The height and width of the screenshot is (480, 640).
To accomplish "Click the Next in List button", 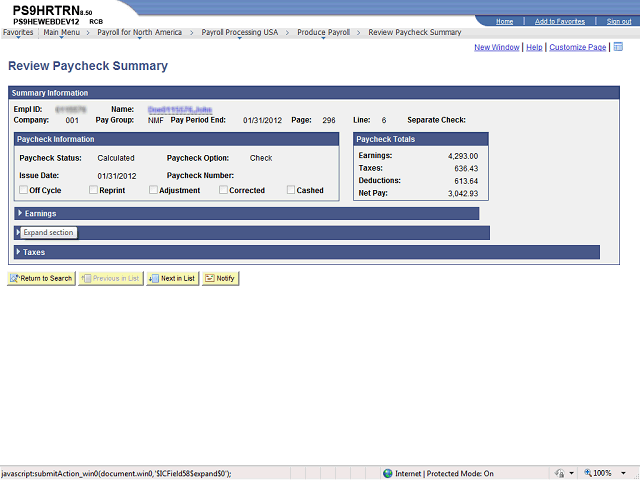I will pos(173,278).
